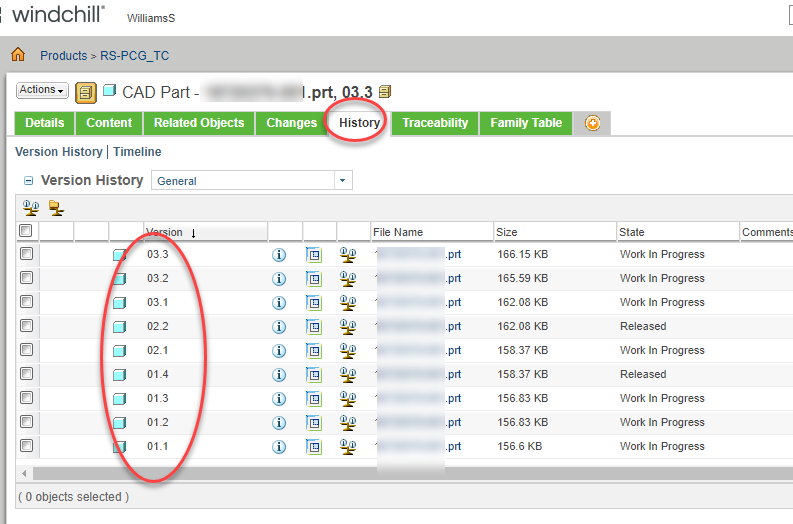This screenshot has height=524, width=793.
Task: Check the box for version 03.2
Action: tap(26, 278)
